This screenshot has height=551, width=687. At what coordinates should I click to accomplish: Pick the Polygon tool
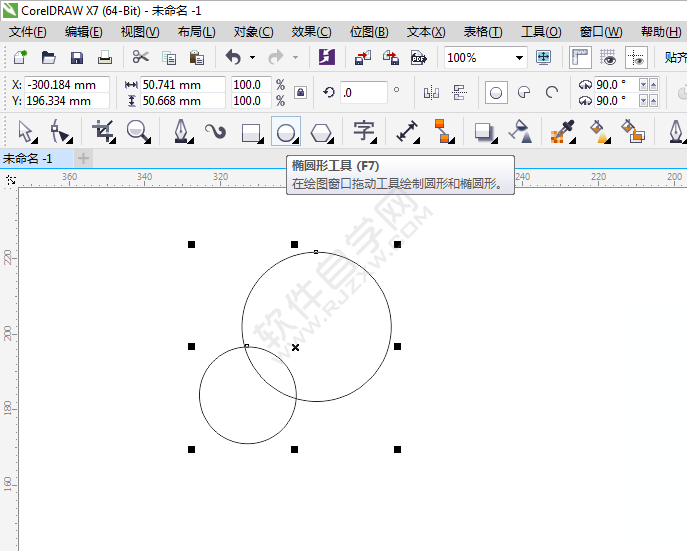tap(320, 131)
